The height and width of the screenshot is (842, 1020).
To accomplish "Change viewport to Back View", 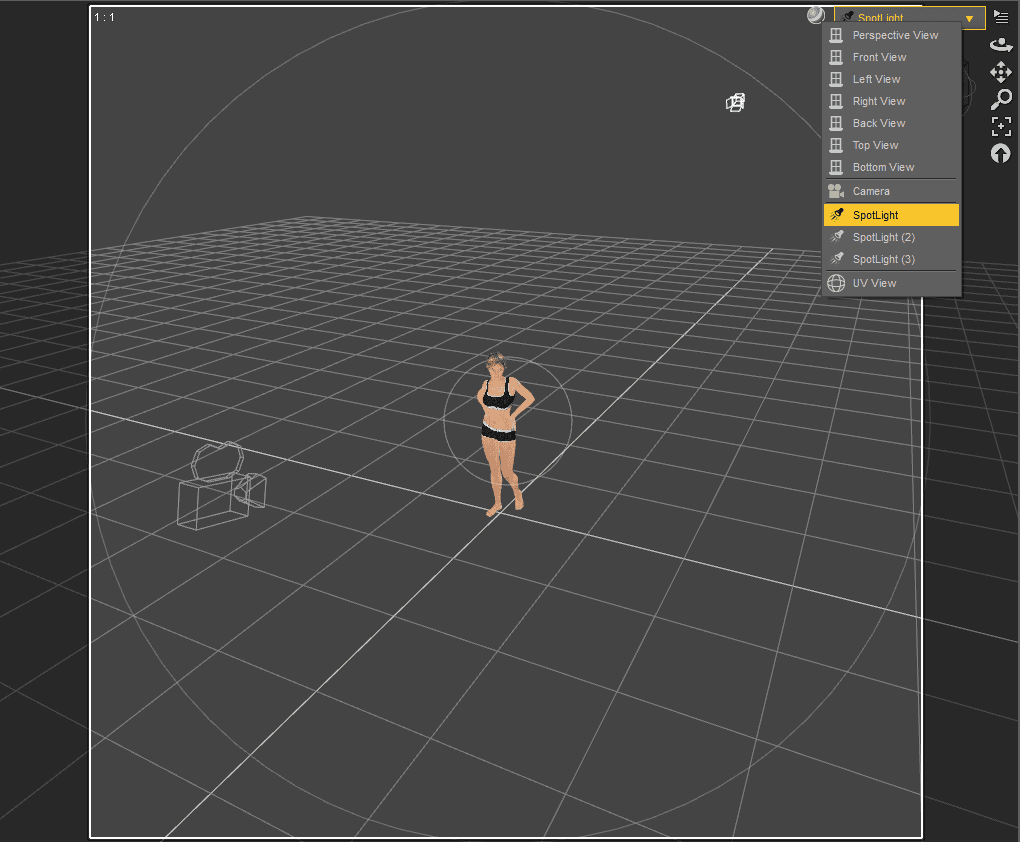I will point(879,123).
